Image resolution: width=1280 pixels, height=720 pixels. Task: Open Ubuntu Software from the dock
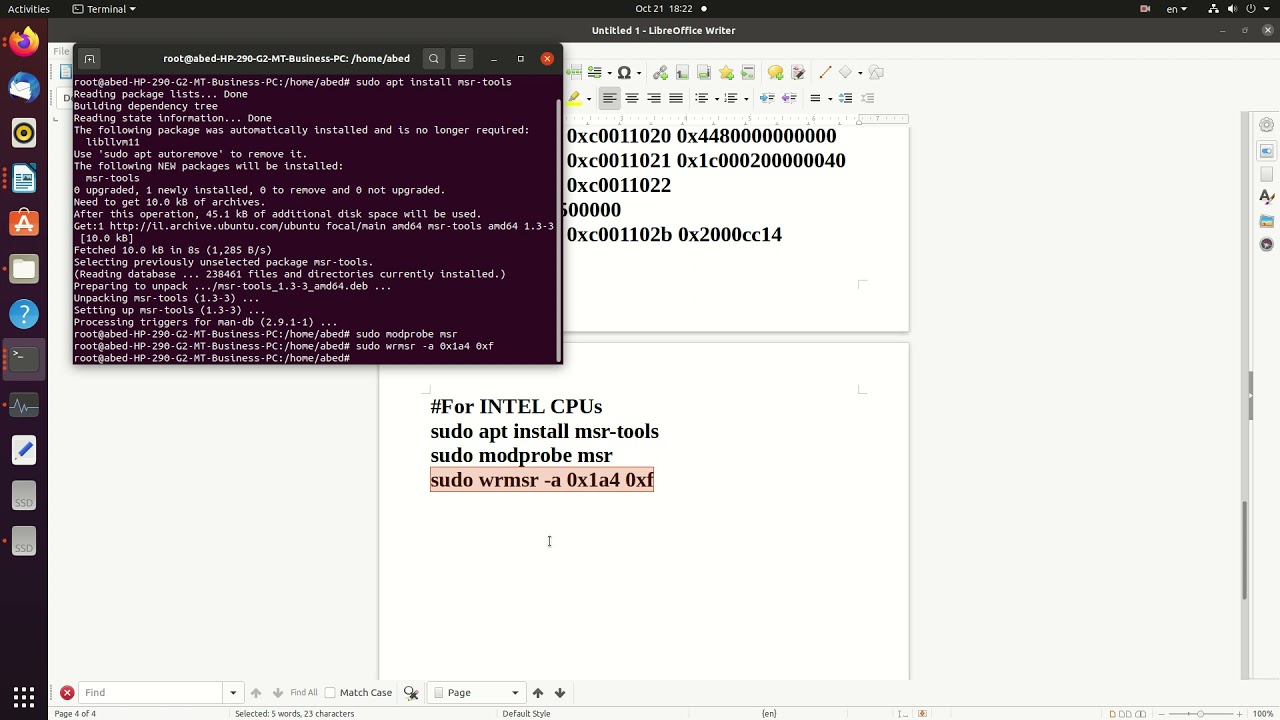[24, 223]
